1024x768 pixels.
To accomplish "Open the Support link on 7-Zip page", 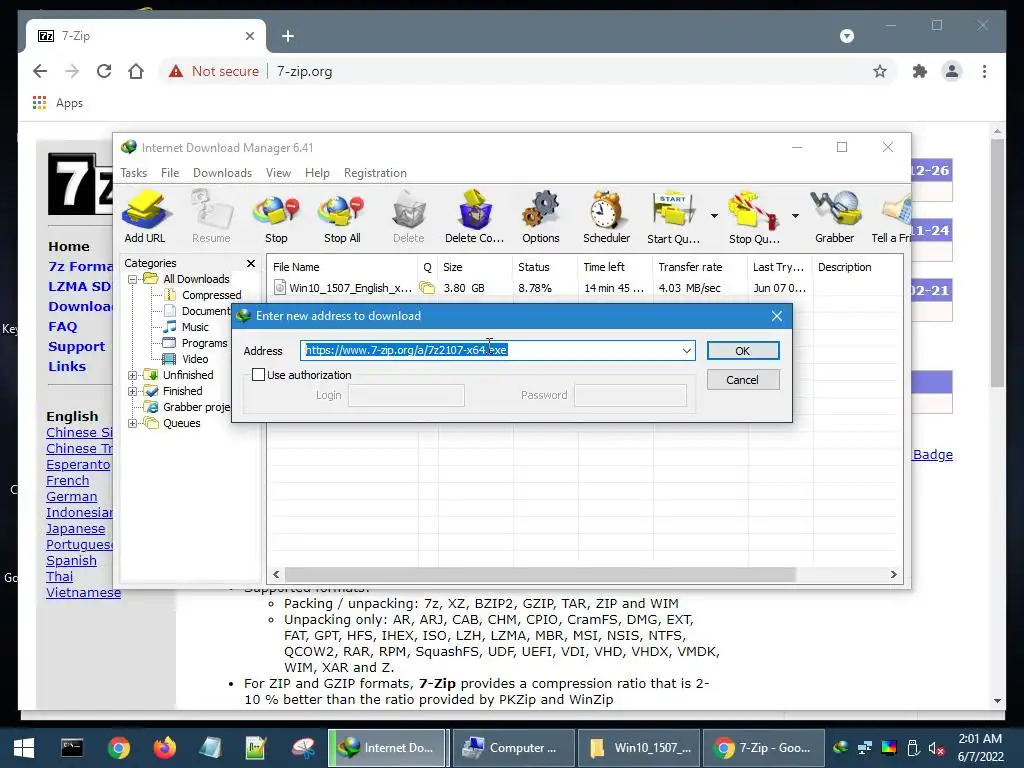I will click(76, 347).
